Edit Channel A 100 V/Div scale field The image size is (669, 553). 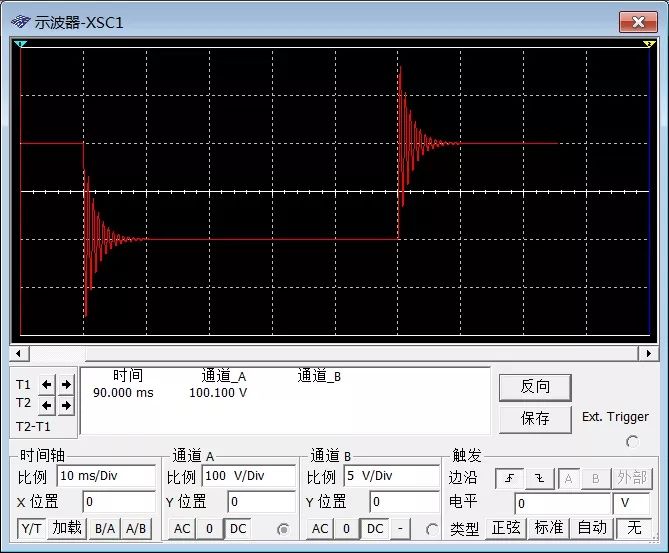coord(249,476)
